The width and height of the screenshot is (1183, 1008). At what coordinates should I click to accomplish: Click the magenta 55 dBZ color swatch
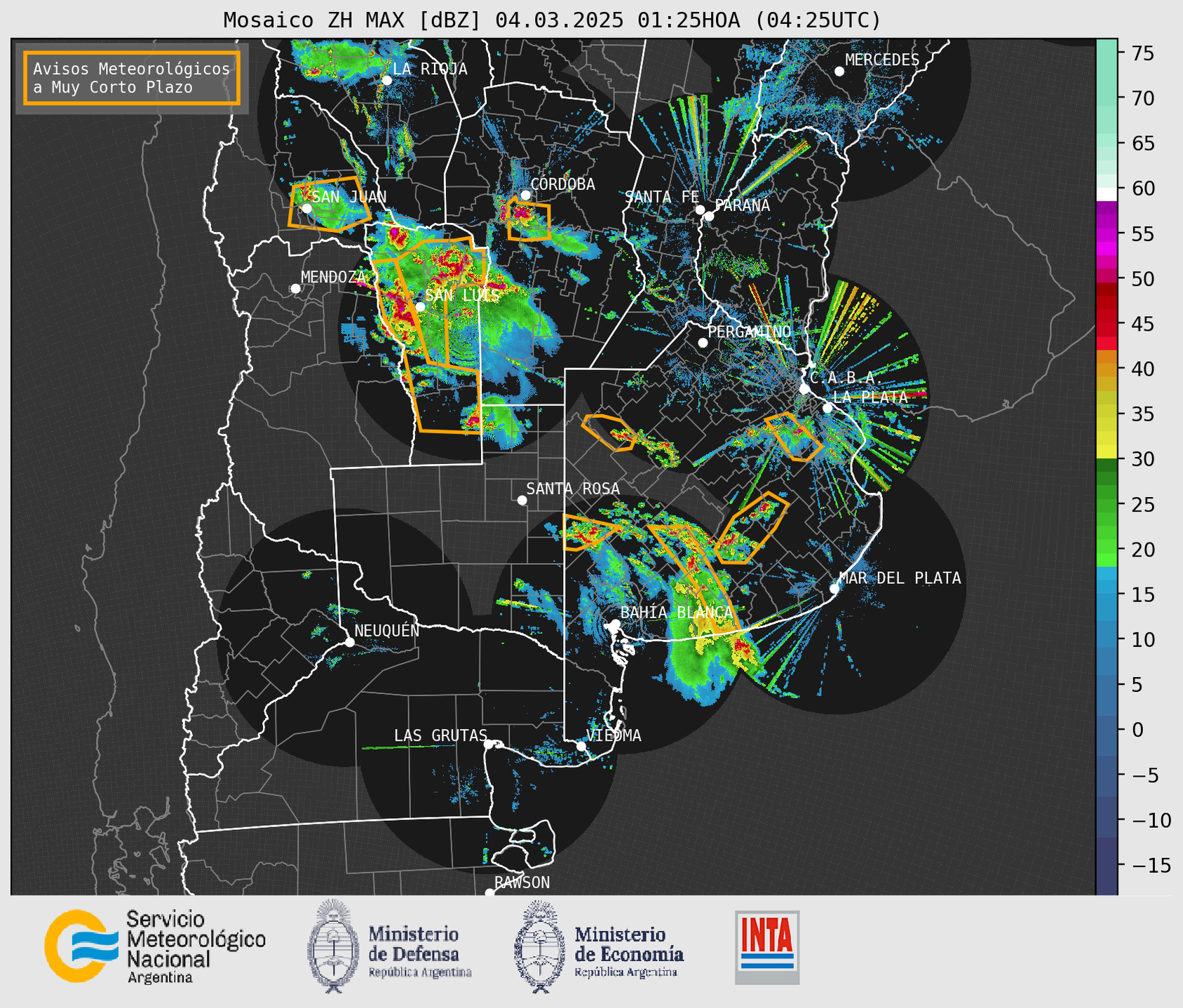(x=1107, y=235)
